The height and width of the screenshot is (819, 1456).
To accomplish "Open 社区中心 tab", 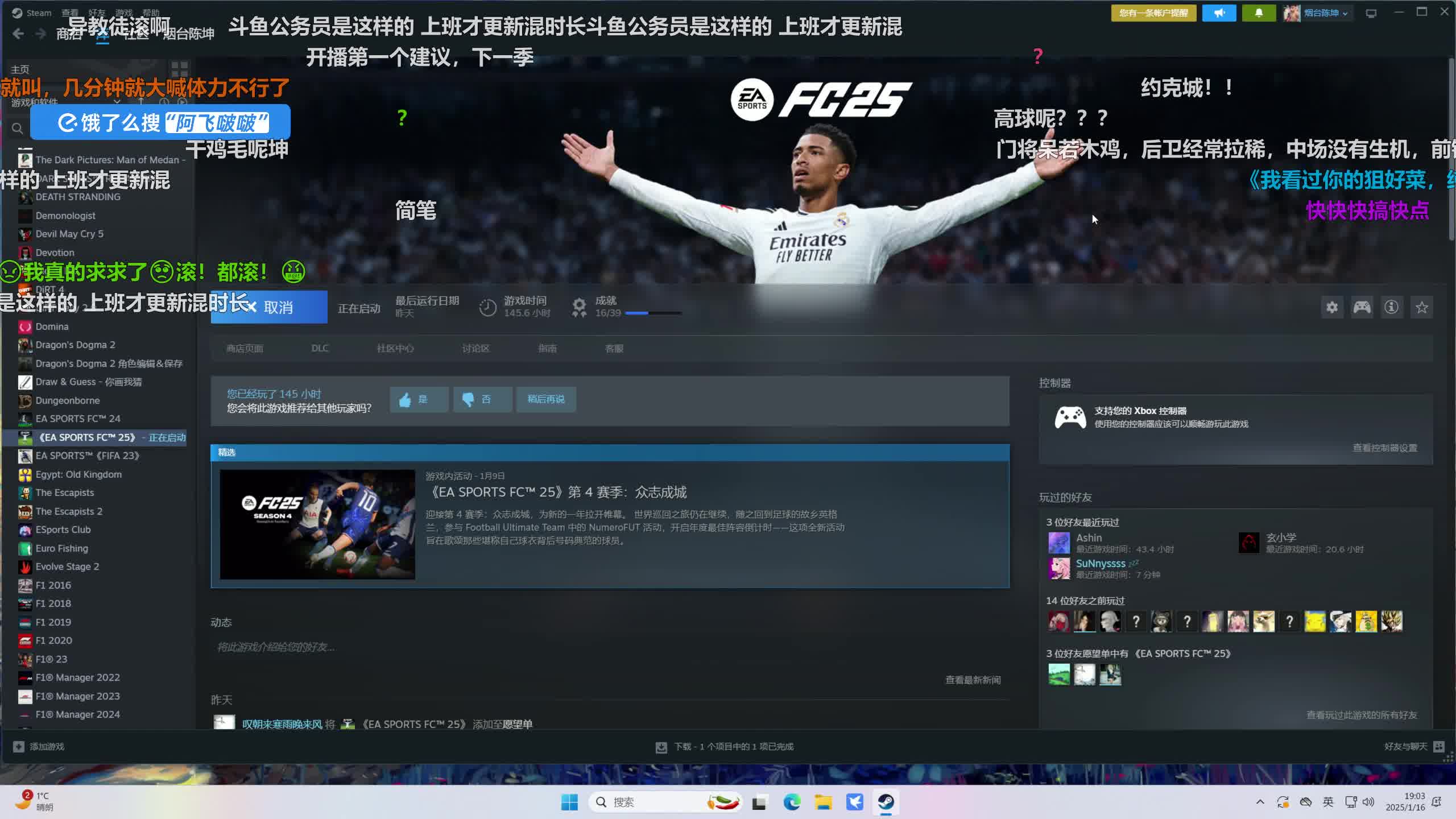I will click(395, 348).
